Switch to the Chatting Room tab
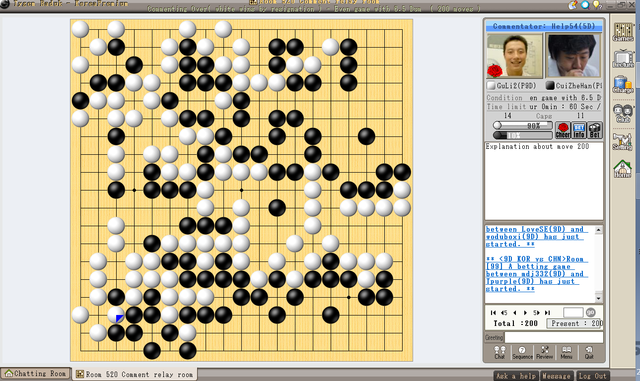 36,374
